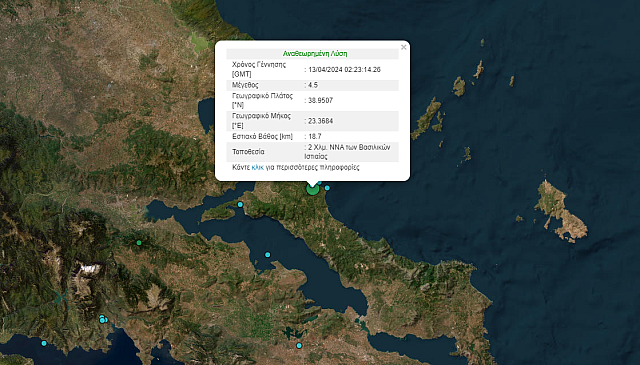
Task: Open the small green marker inland to the west
Action: click(x=139, y=243)
